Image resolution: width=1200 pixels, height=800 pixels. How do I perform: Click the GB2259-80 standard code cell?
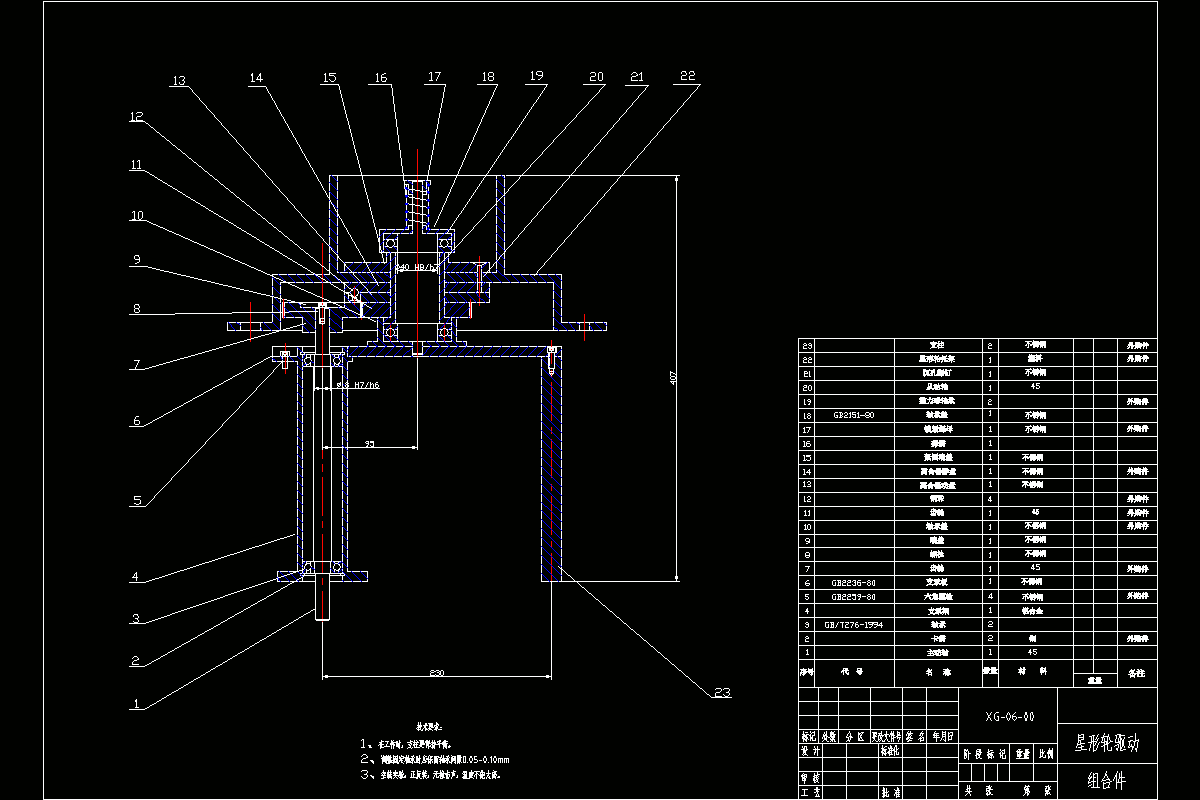(x=853, y=596)
